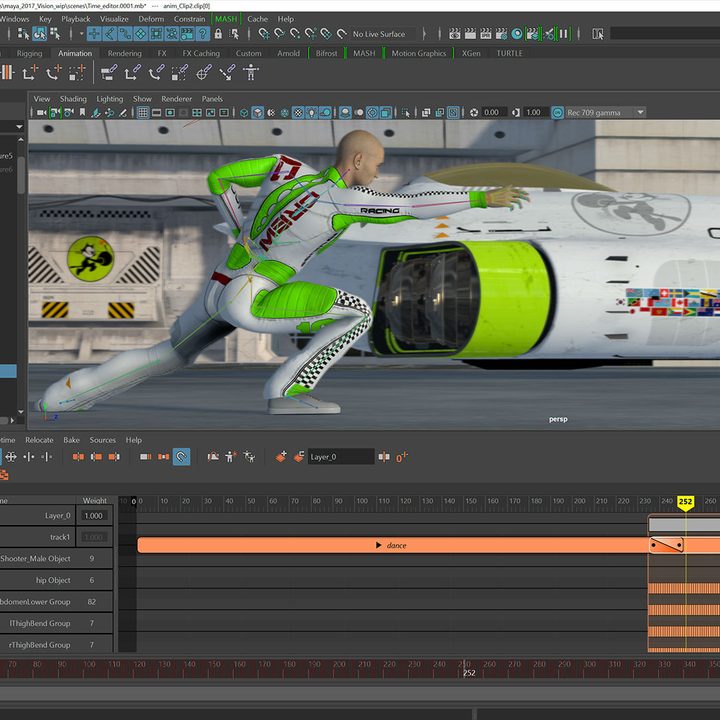The image size is (720, 720).
Task: Click the Layer_0 weight value field
Action: pos(94,516)
